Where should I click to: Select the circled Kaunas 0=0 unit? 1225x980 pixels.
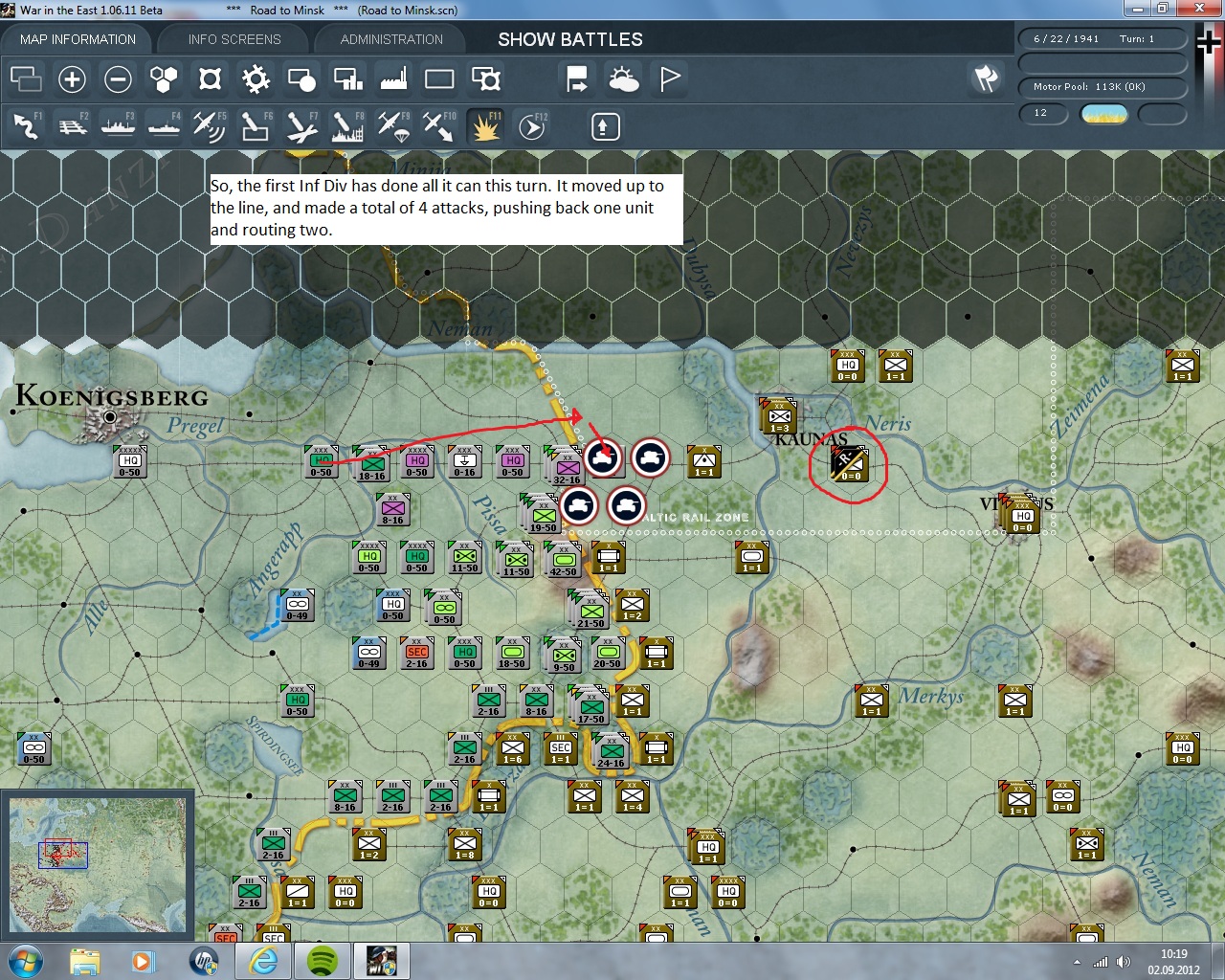click(x=849, y=464)
